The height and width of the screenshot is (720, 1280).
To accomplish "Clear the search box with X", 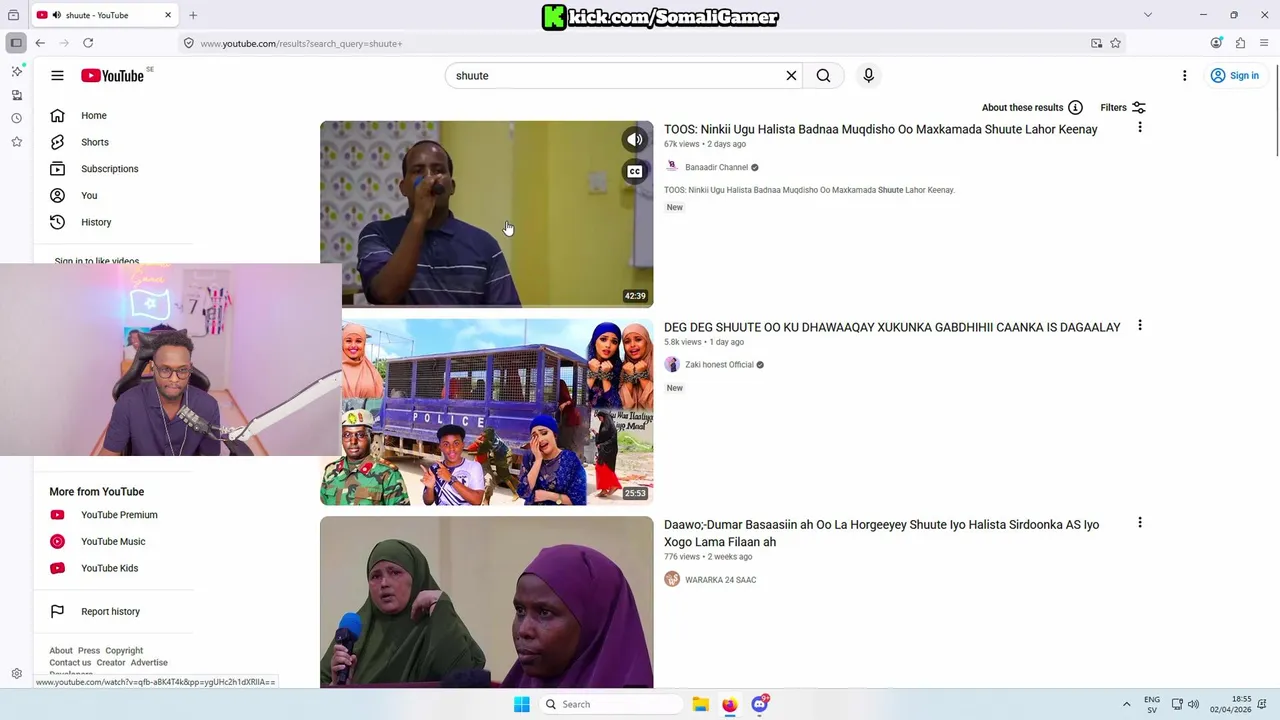I will [x=791, y=75].
